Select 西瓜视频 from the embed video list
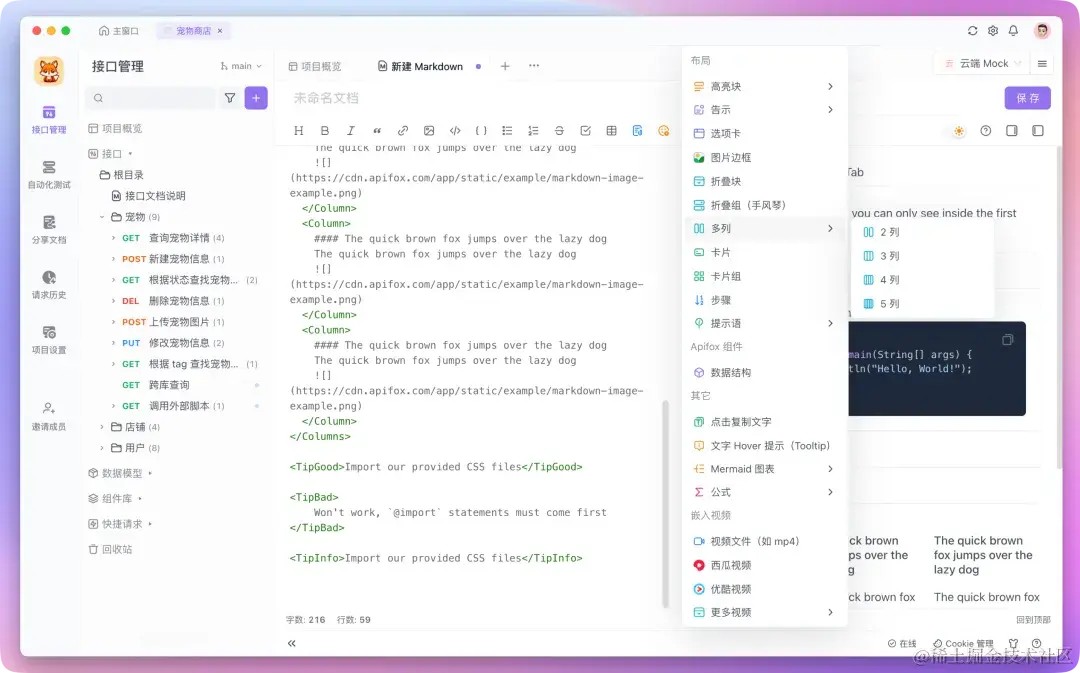 [x=764, y=566]
